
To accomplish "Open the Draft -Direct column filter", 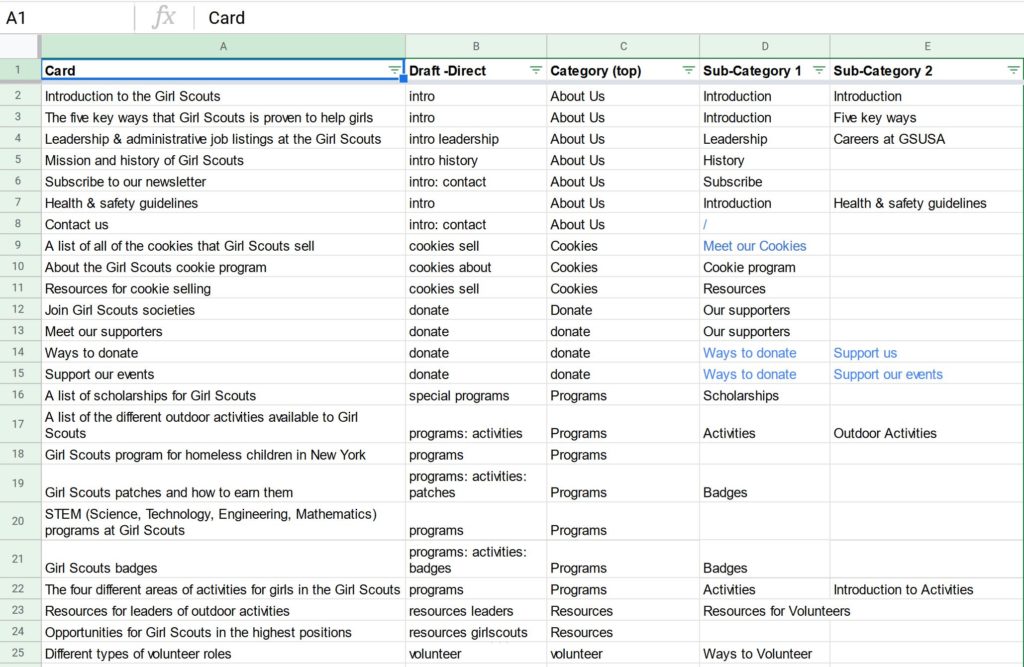I will (536, 70).
